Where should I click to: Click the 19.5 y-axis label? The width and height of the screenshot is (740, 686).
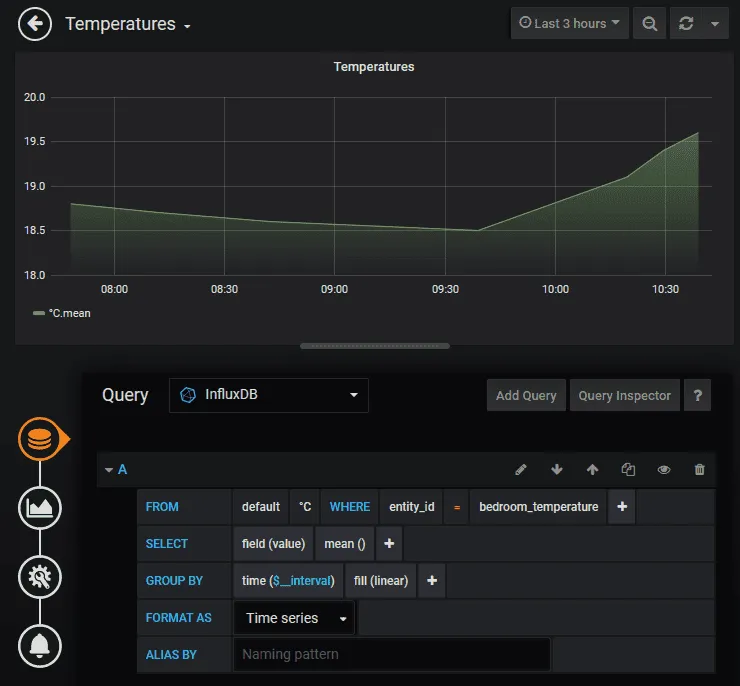34,141
